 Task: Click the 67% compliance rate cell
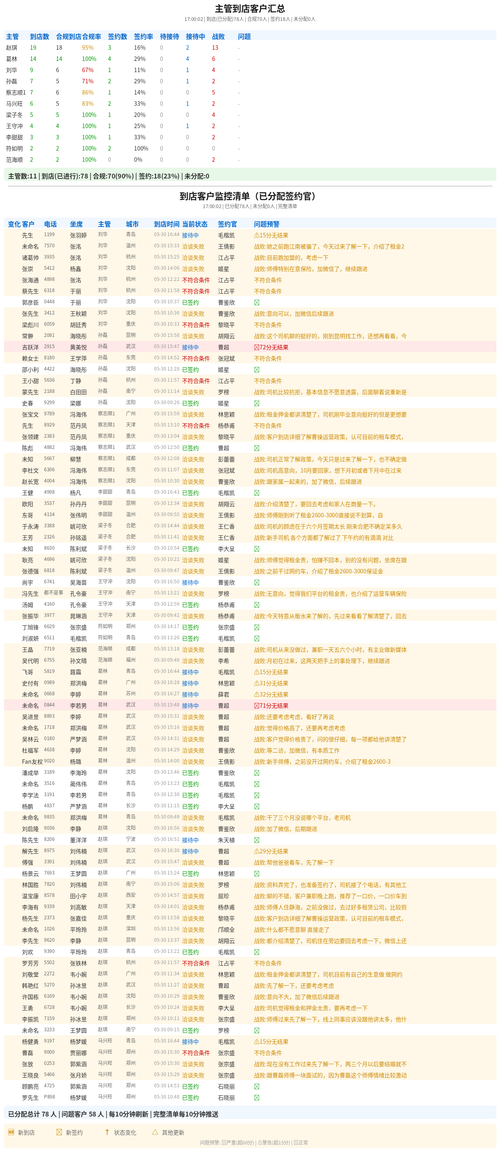[88, 70]
